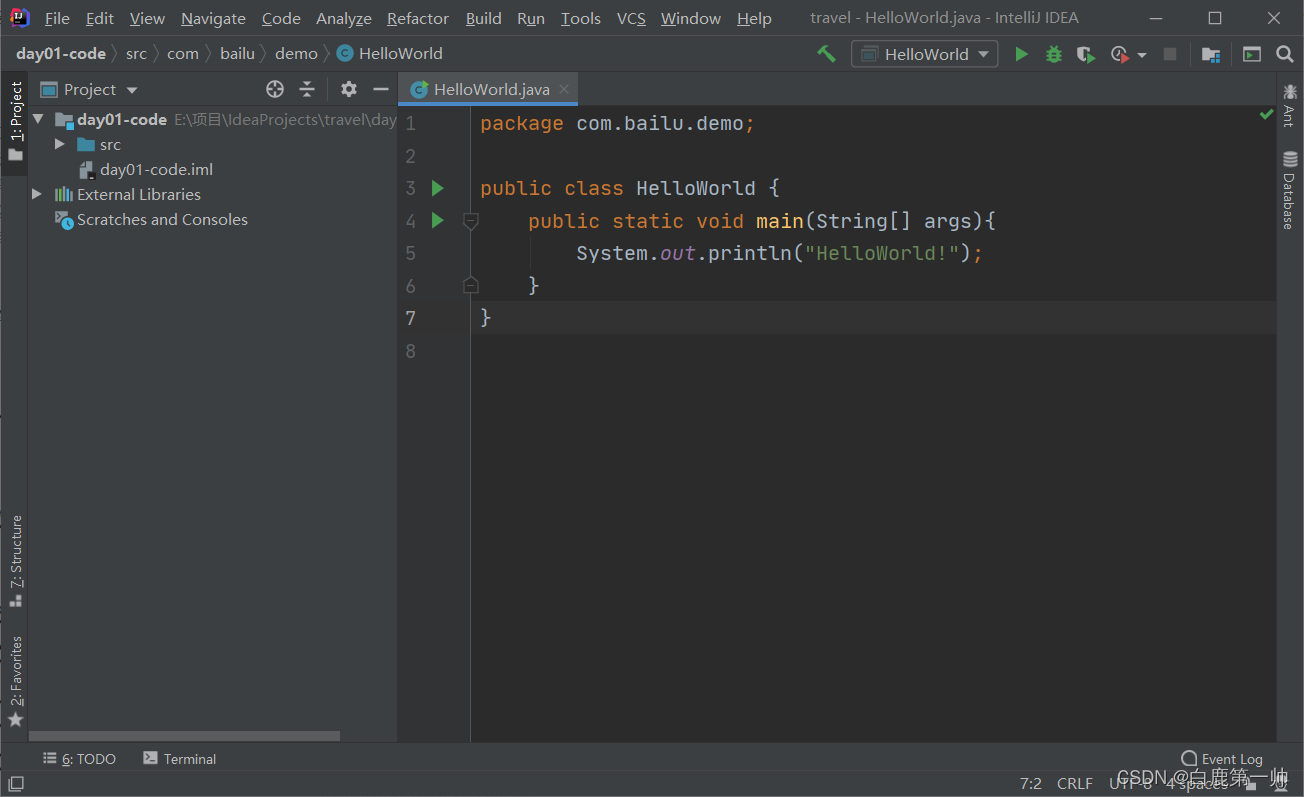Screen dimensions: 1304x797
Task: Open Project panel gear settings
Action: 348,89
